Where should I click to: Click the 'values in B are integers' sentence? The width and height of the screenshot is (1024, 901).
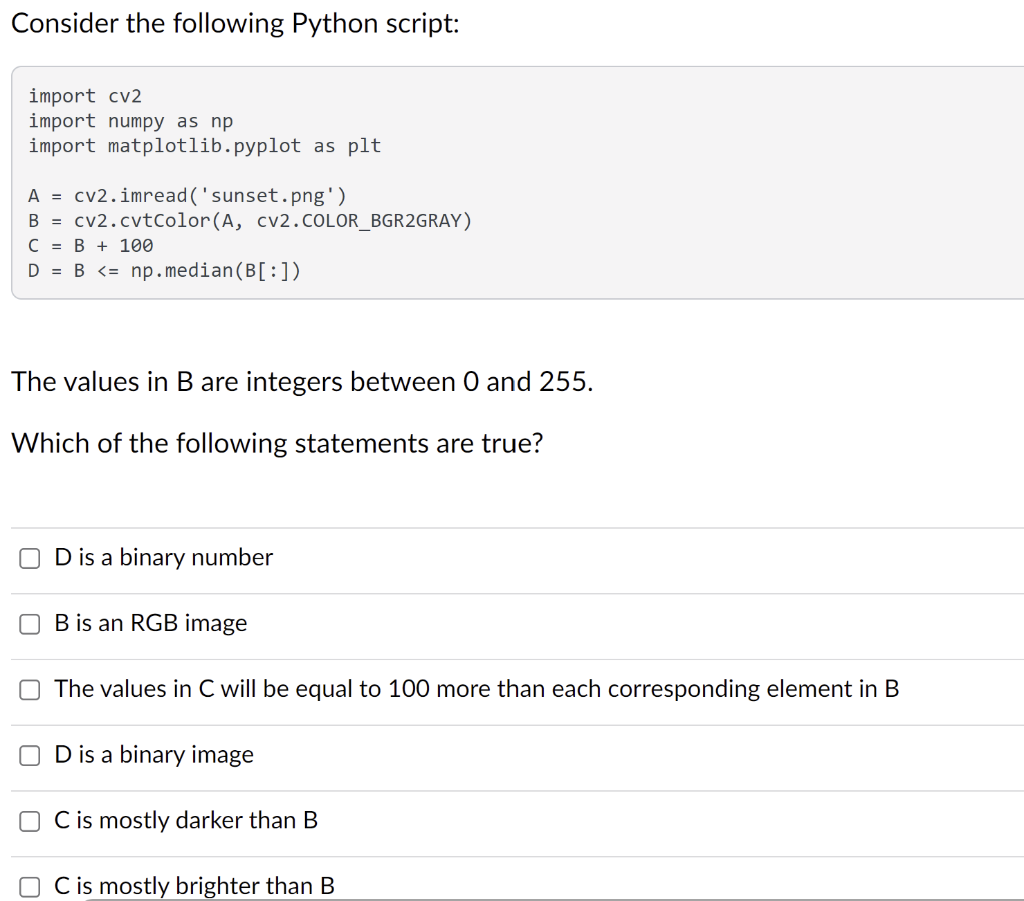[x=302, y=381]
